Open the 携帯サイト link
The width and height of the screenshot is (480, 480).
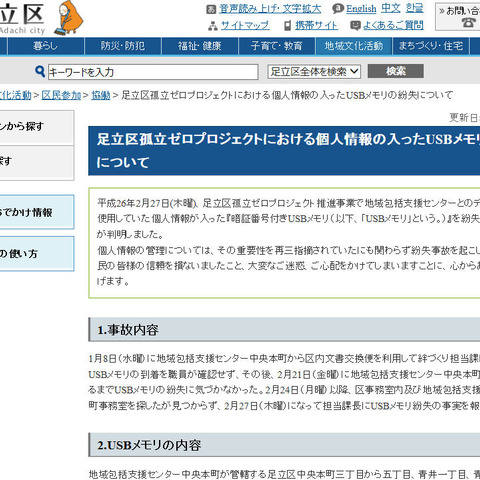(316, 26)
